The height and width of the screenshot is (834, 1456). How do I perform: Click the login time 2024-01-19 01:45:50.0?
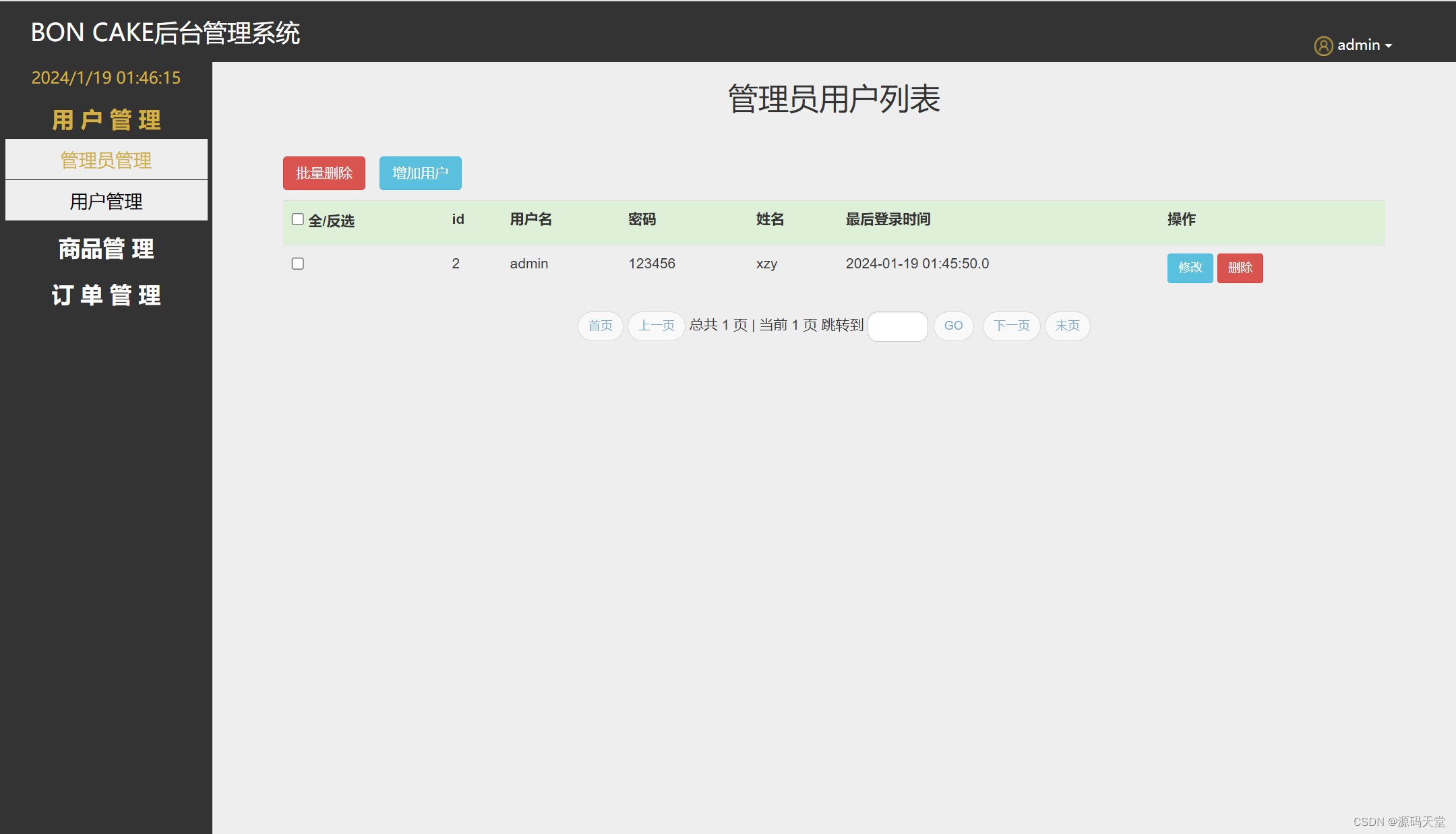pos(917,264)
